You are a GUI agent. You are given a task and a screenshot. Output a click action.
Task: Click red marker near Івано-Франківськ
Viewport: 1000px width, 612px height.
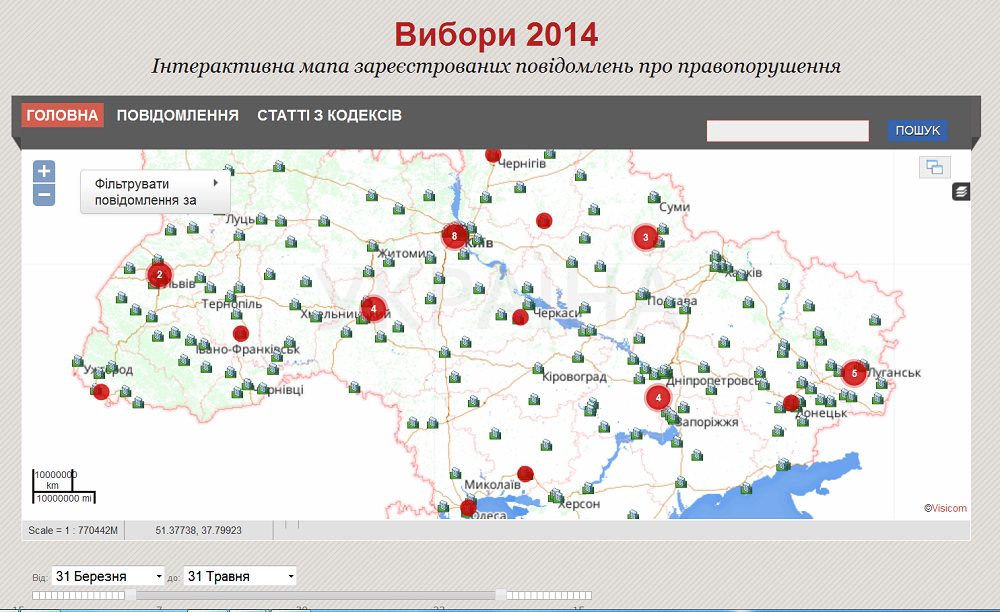pyautogui.click(x=240, y=333)
